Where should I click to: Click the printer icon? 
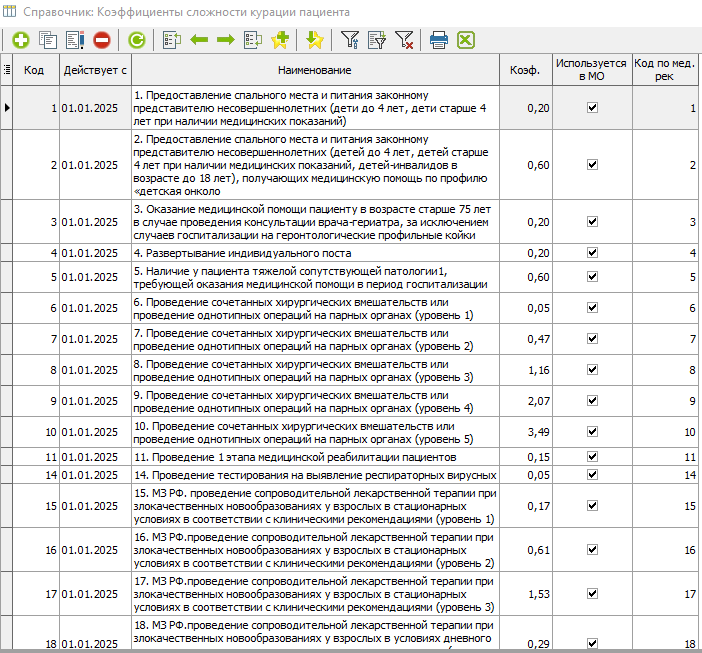pos(438,40)
